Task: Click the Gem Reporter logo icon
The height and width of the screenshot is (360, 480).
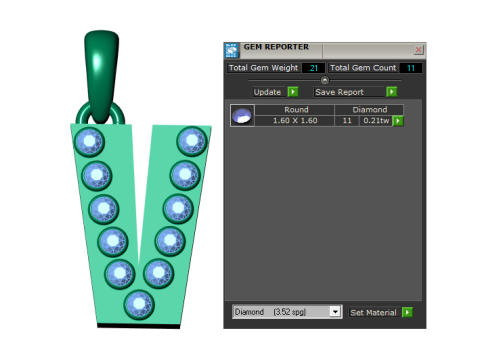Action: (231, 50)
